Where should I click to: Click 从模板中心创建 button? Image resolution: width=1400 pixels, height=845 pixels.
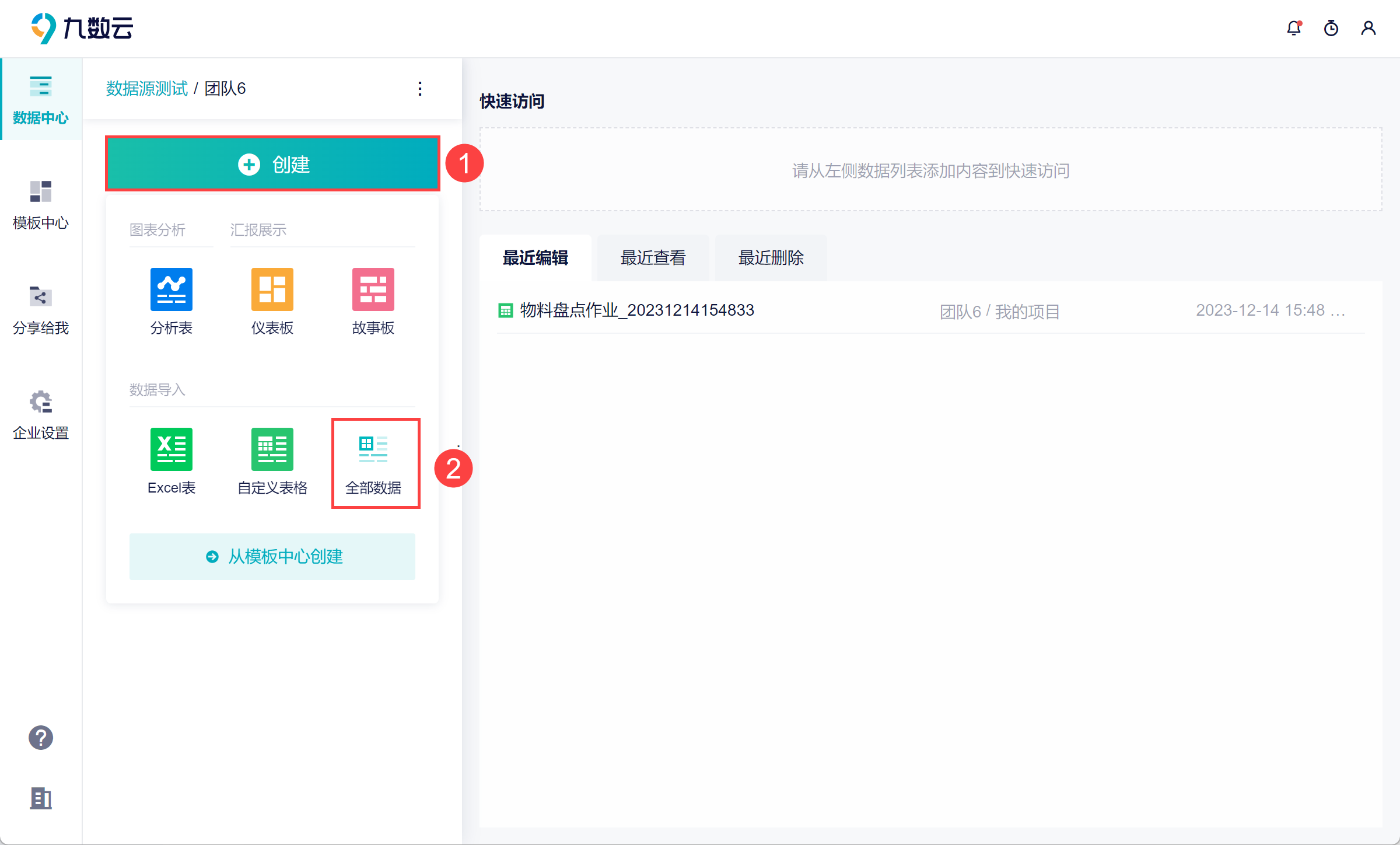point(272,556)
